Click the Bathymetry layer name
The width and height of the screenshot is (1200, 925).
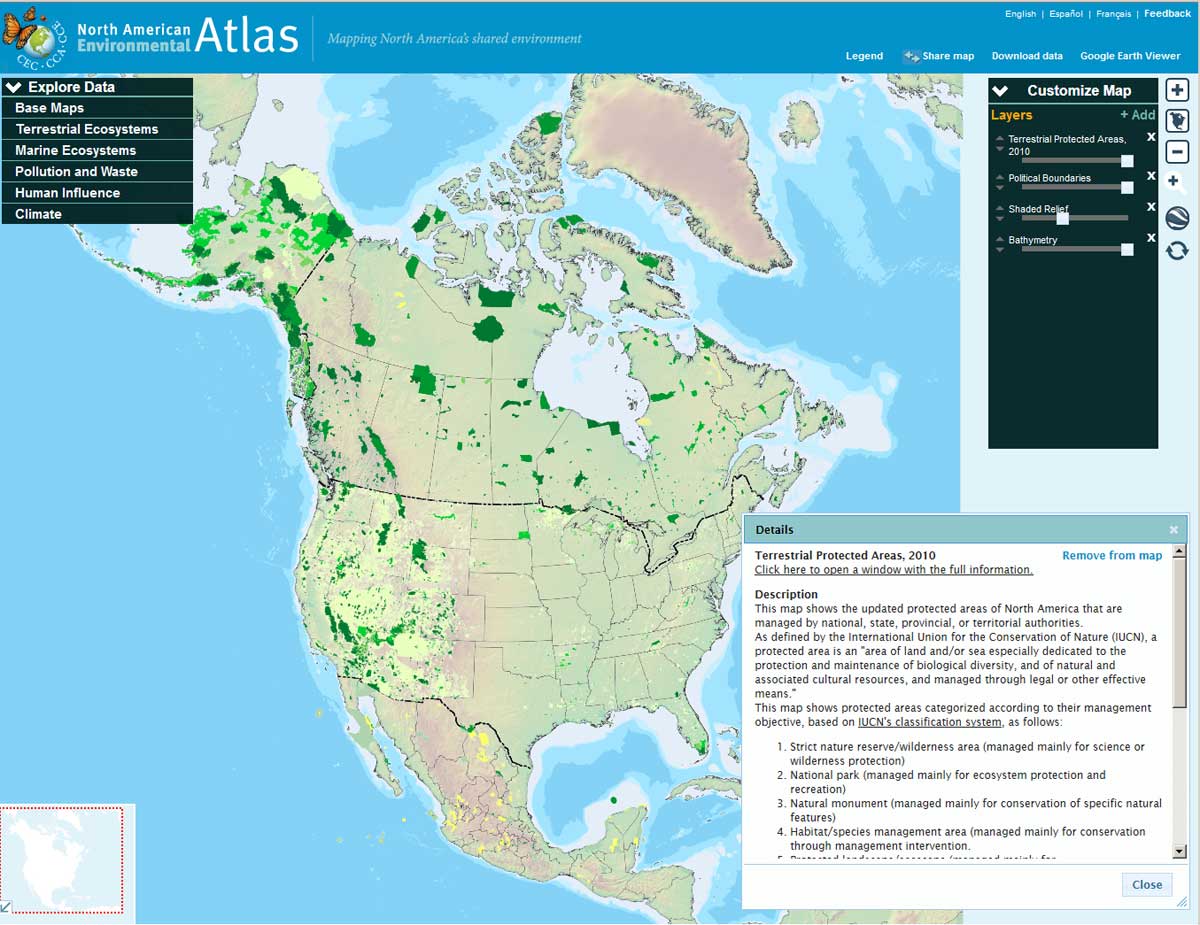coord(1033,240)
